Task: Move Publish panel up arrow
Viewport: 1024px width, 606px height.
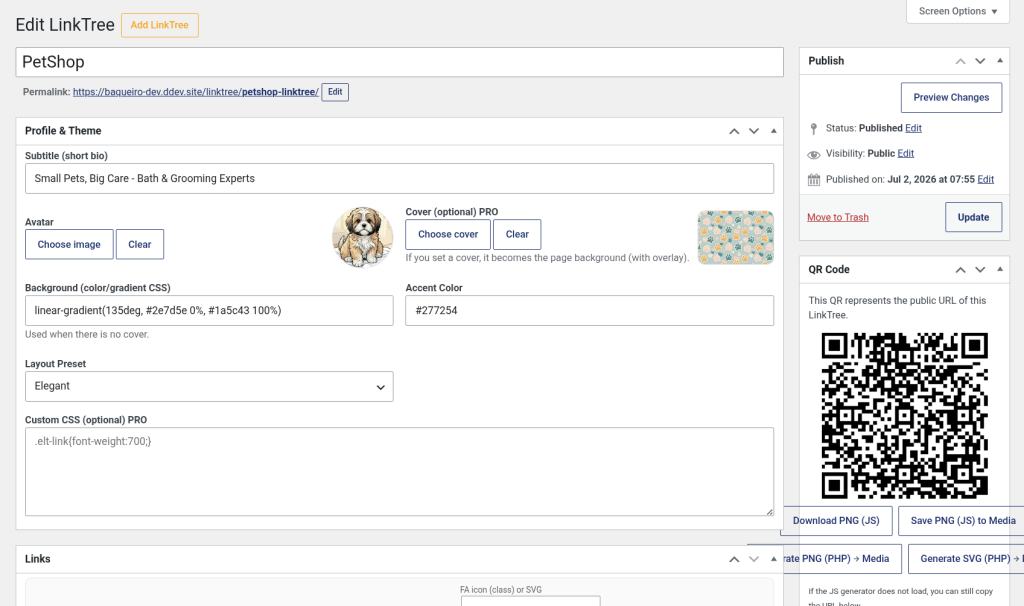Action: [x=960, y=61]
